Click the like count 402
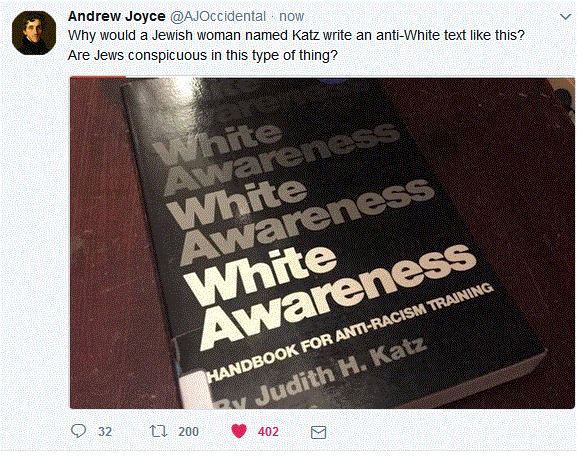The image size is (577, 456). 268,431
